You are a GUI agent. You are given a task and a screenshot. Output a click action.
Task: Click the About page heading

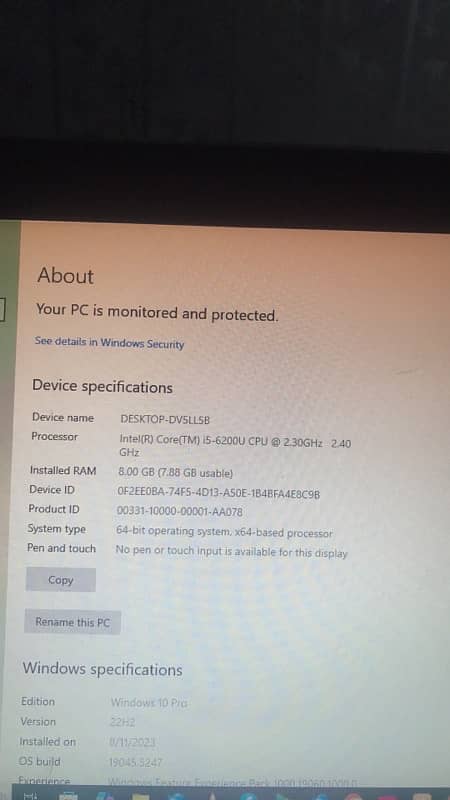pos(65,277)
